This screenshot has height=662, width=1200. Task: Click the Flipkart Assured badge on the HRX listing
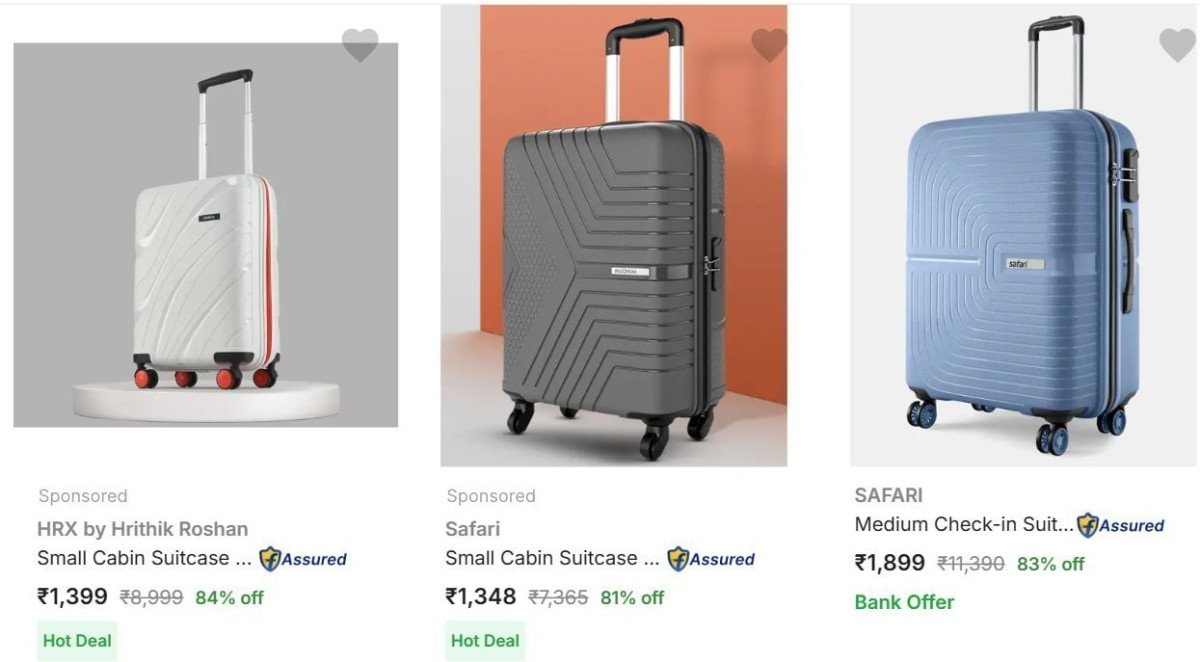coord(302,560)
